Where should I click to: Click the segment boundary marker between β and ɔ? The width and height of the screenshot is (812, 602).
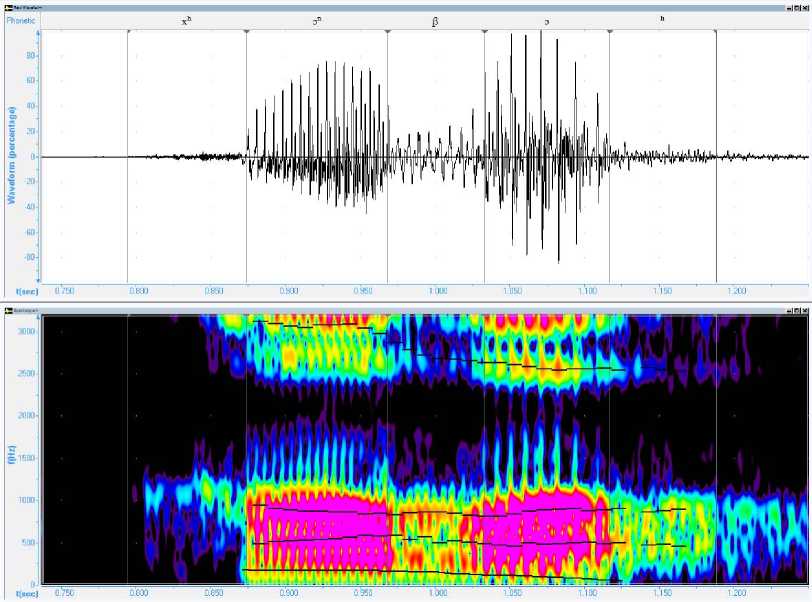[485, 31]
